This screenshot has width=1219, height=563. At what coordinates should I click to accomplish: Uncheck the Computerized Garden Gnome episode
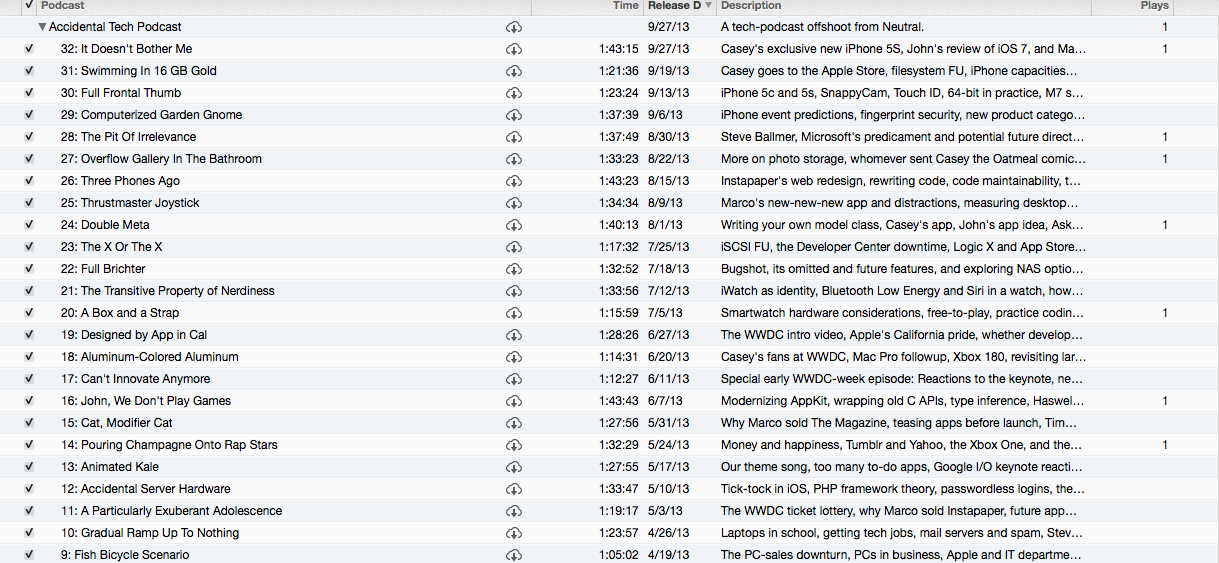click(x=29, y=115)
